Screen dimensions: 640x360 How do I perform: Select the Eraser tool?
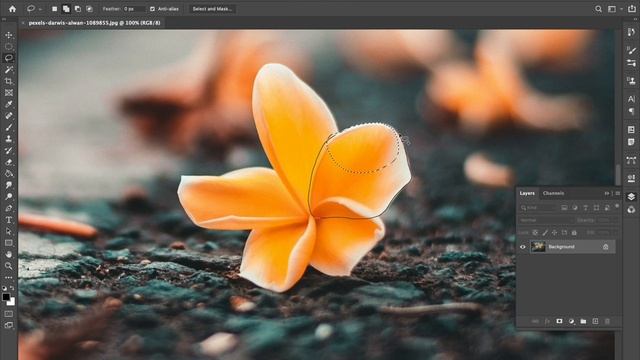point(9,162)
